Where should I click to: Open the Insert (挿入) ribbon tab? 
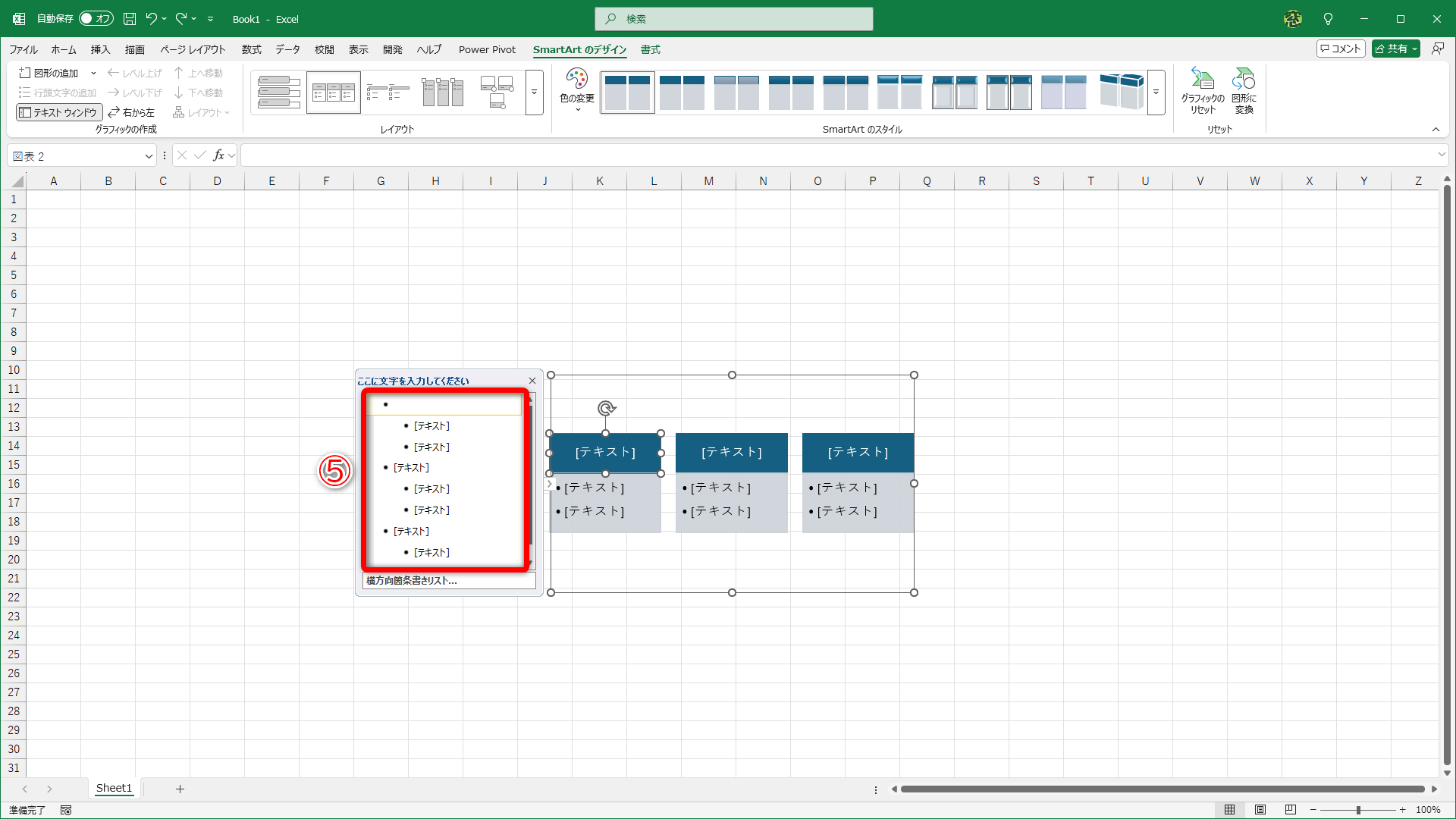coord(100,50)
